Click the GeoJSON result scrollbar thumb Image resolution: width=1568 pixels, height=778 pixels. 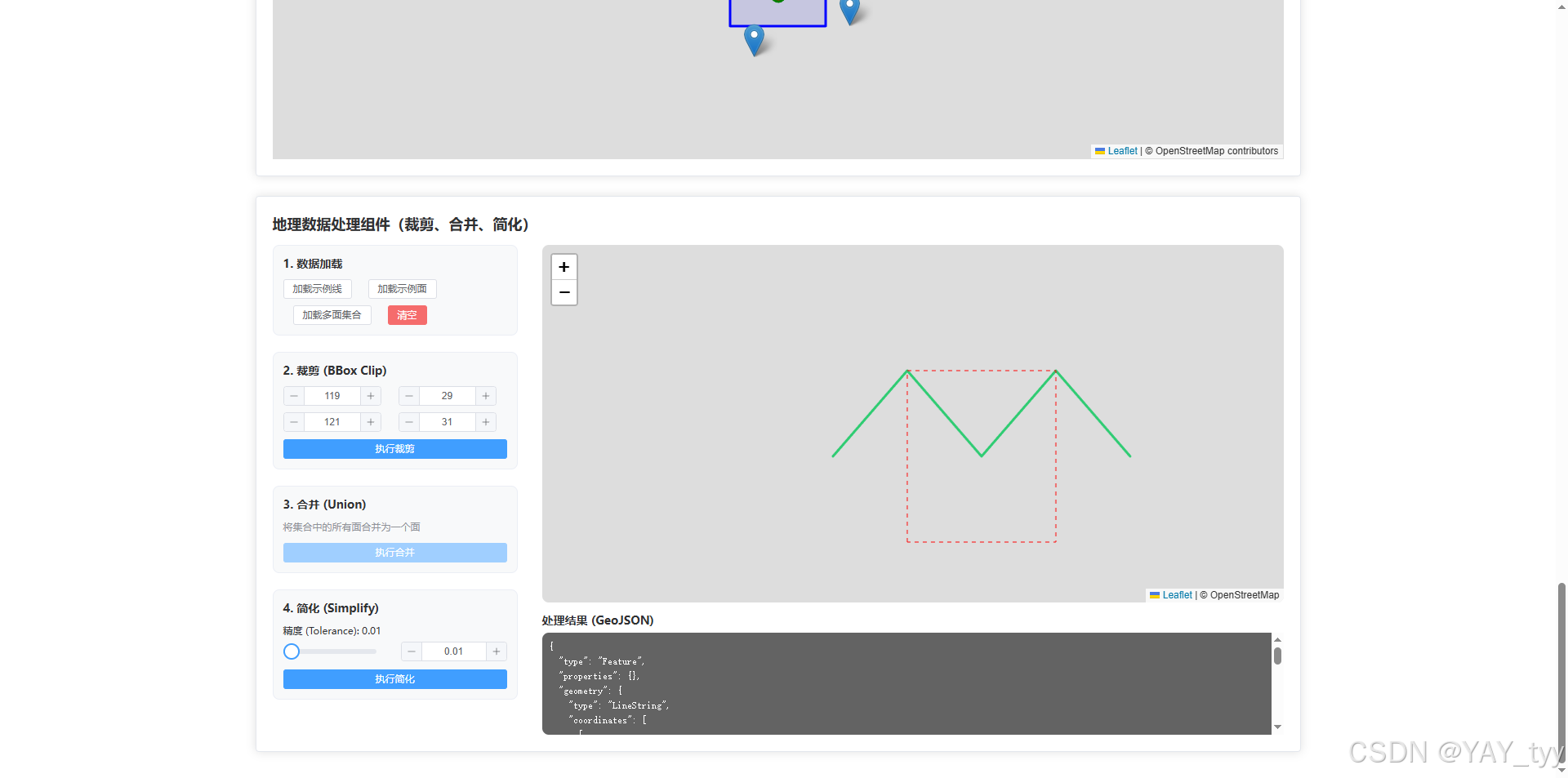pyautogui.click(x=1277, y=656)
